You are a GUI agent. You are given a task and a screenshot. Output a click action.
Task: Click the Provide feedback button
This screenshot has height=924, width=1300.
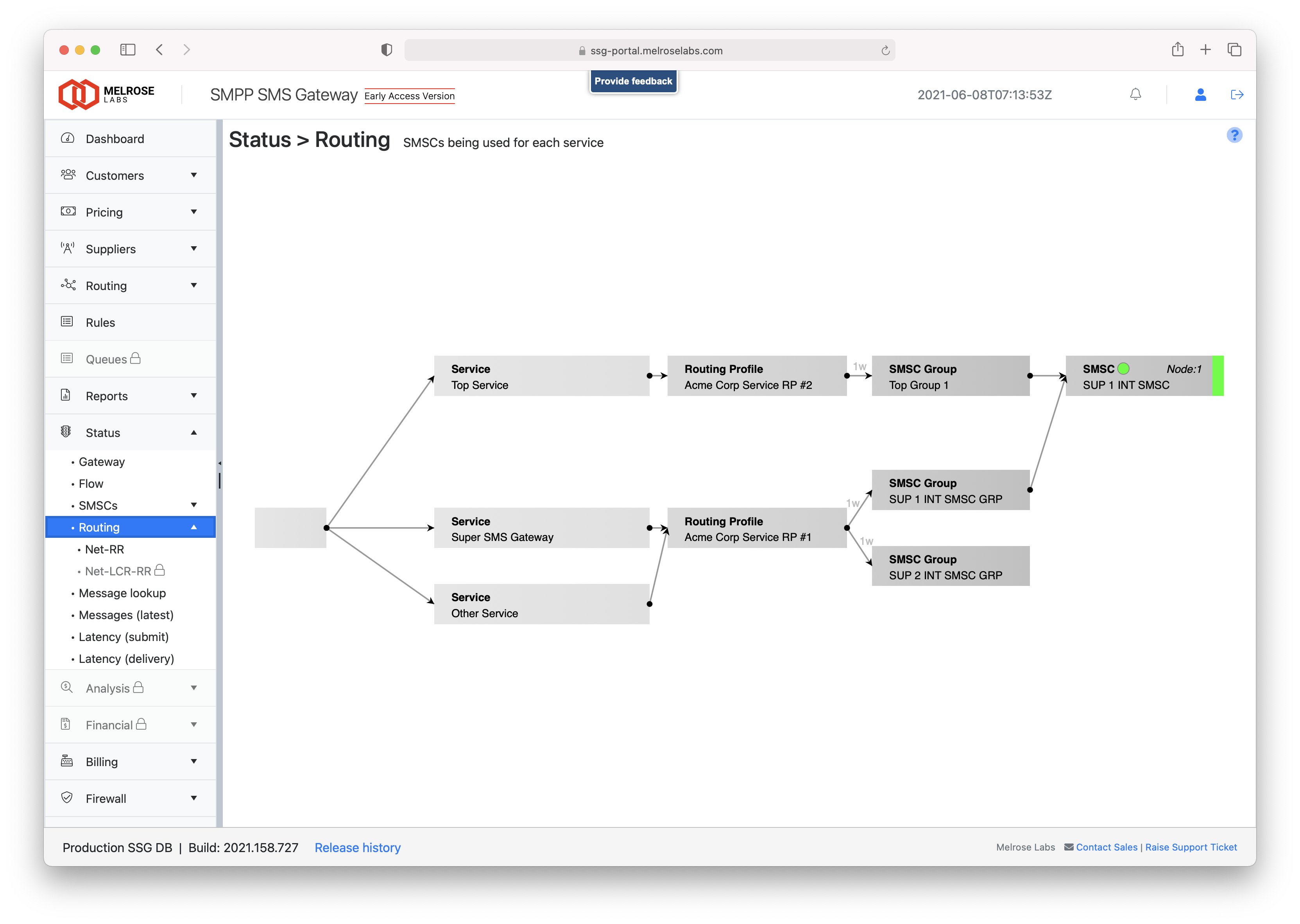pyautogui.click(x=633, y=81)
